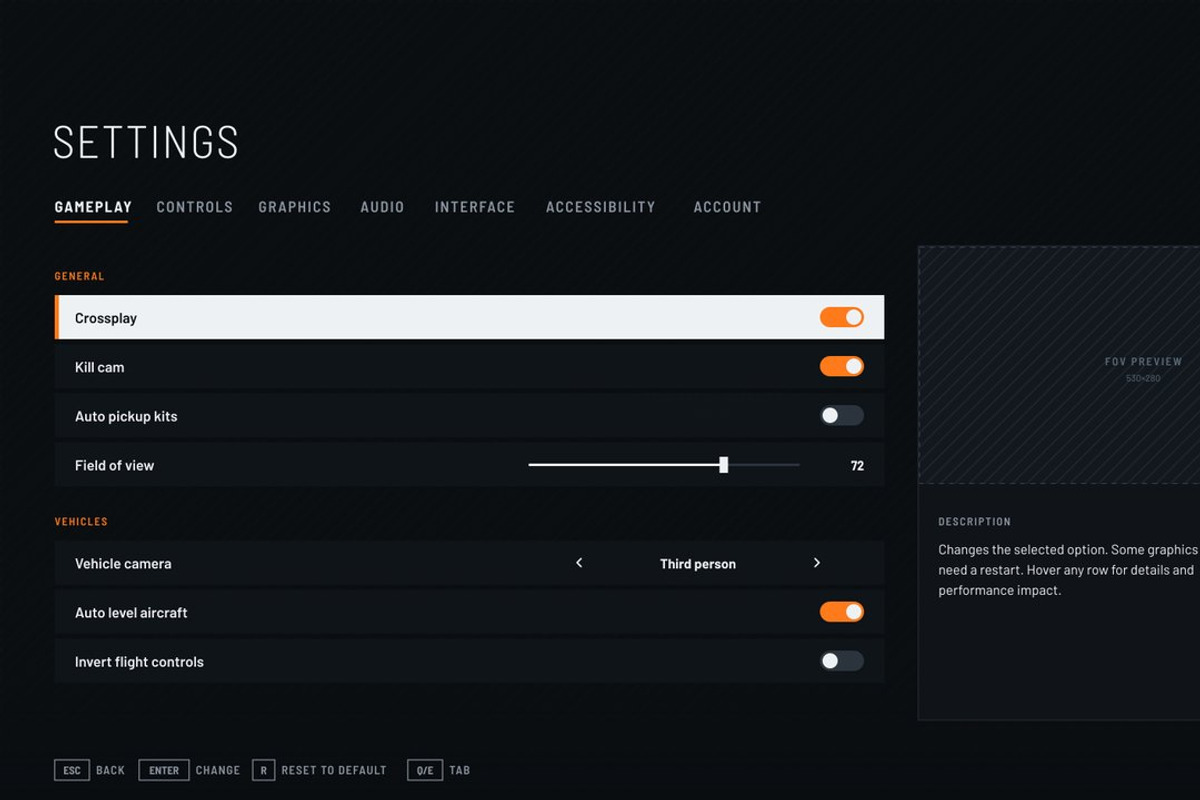Select the Auto pickup kits label
Viewport: 1200px width, 800px height.
126,416
